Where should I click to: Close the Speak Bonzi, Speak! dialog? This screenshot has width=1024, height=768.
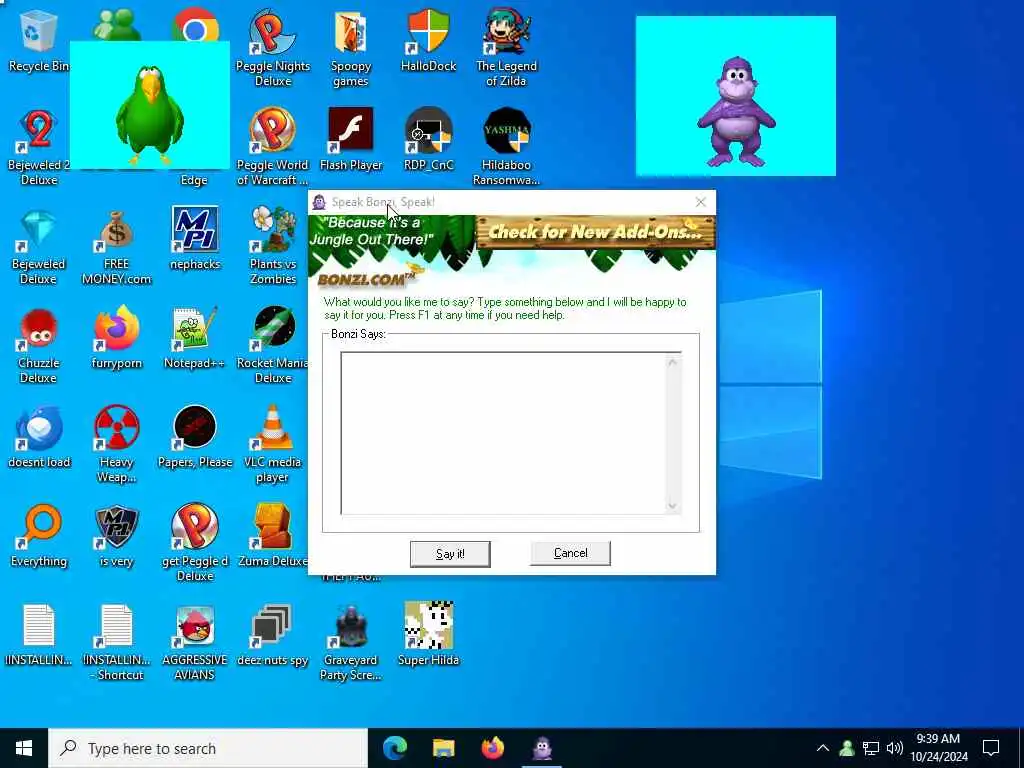click(x=701, y=202)
